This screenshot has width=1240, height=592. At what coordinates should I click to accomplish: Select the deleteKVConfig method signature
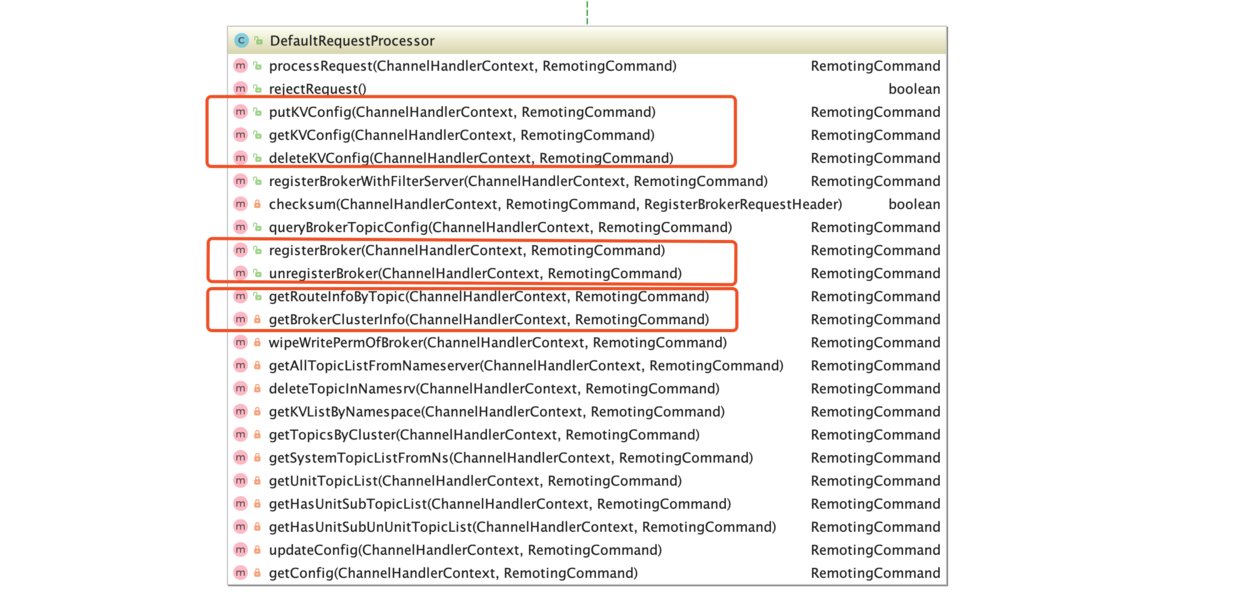471,158
